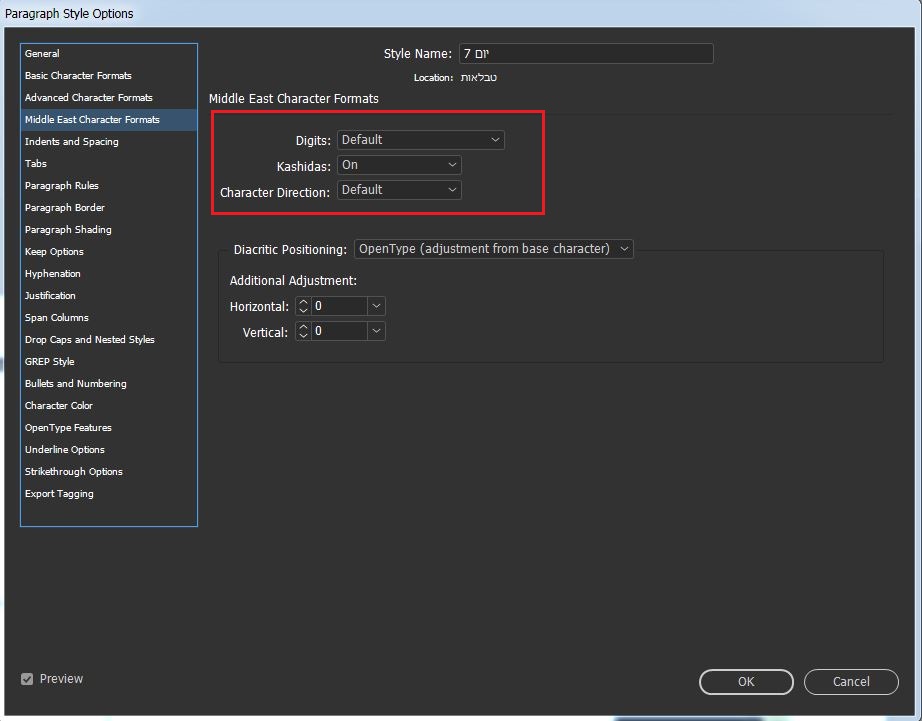Expand the Diacritic Positioning dropdown
Viewport: 922px width, 721px height.
click(494, 249)
